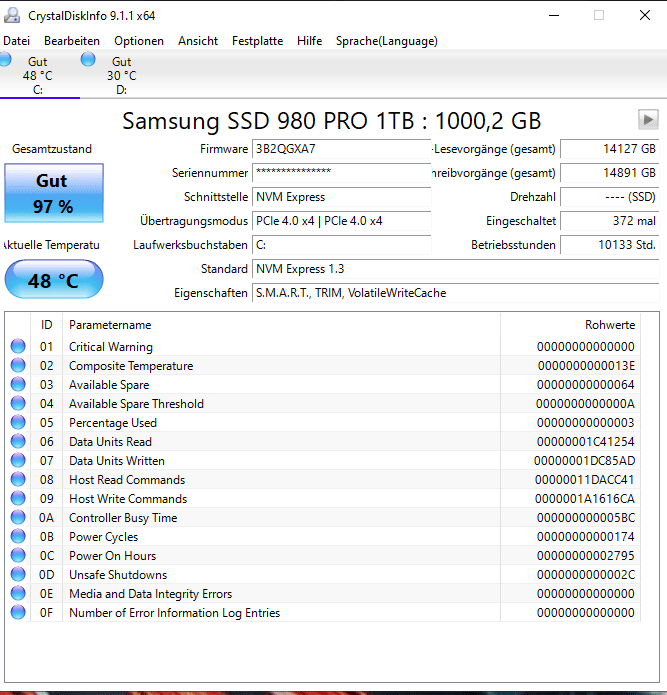Screen dimensions: 667x695
Task: Click the Eingeschaltet value 372 mal
Action: coord(610,221)
